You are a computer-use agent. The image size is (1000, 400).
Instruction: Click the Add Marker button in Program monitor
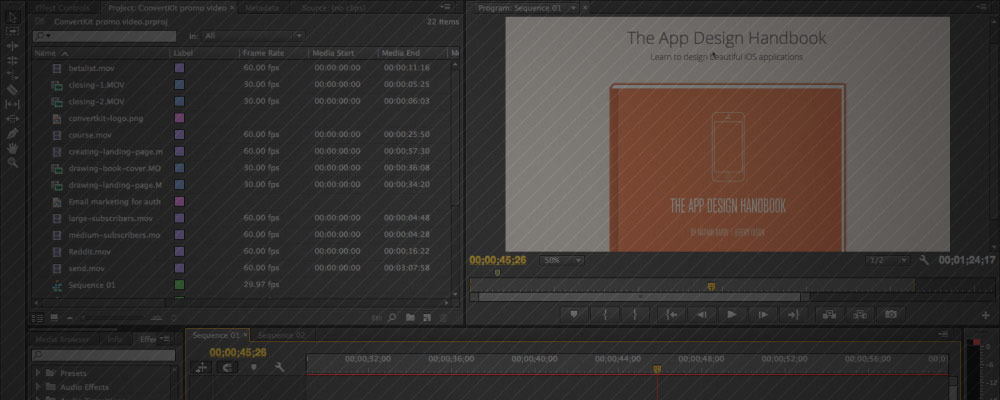[x=574, y=314]
